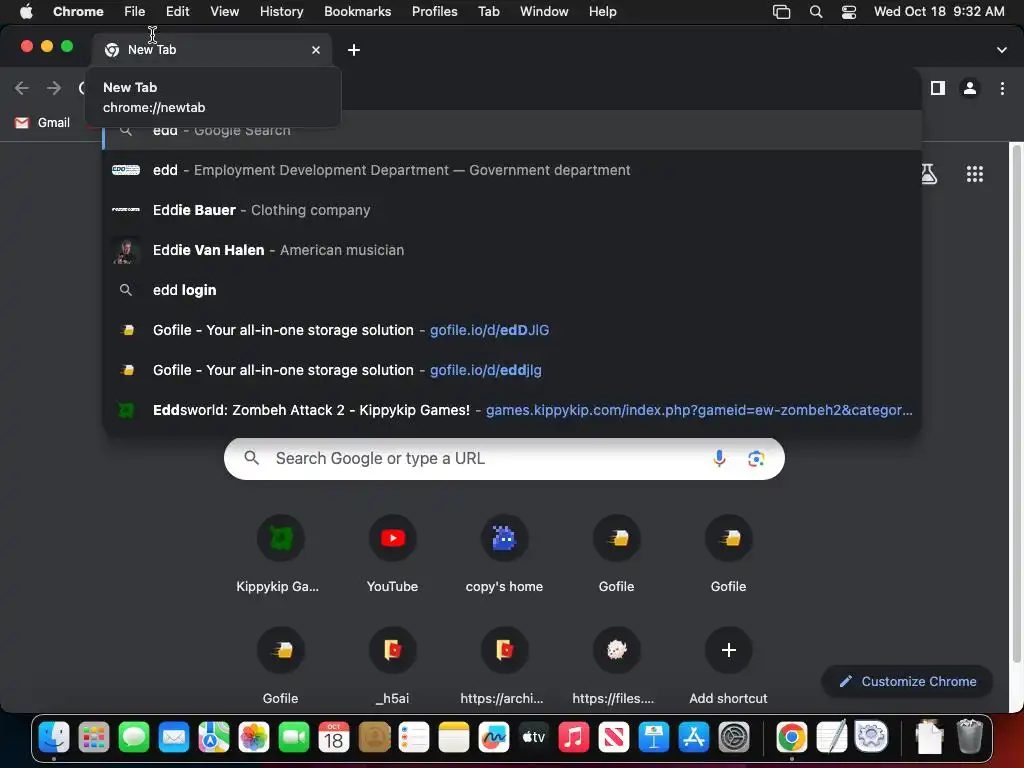Open Trash from the Dock
1024x768 pixels.
pyautogui.click(x=970, y=737)
